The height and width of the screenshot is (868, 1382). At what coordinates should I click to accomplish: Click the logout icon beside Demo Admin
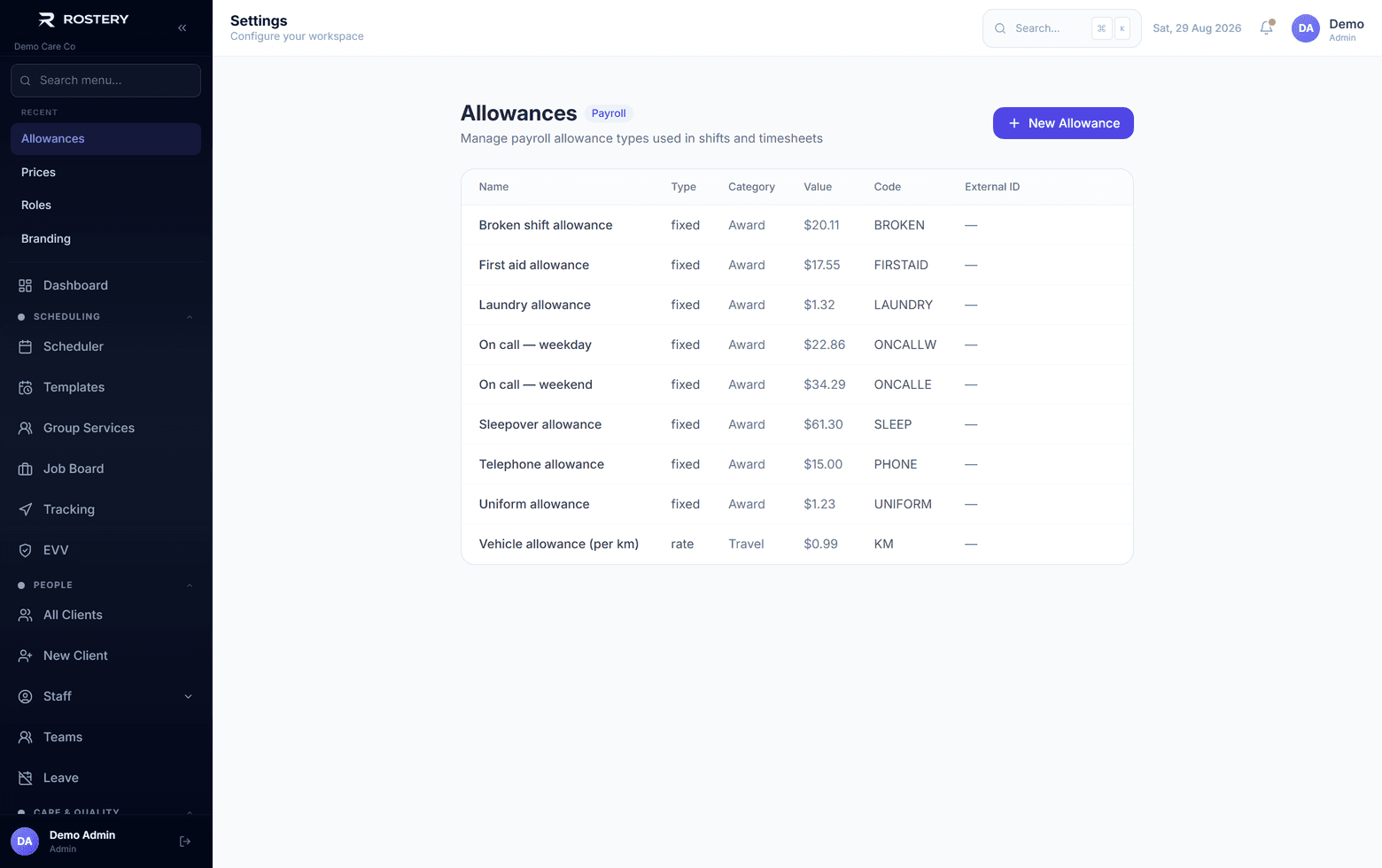pos(185,841)
